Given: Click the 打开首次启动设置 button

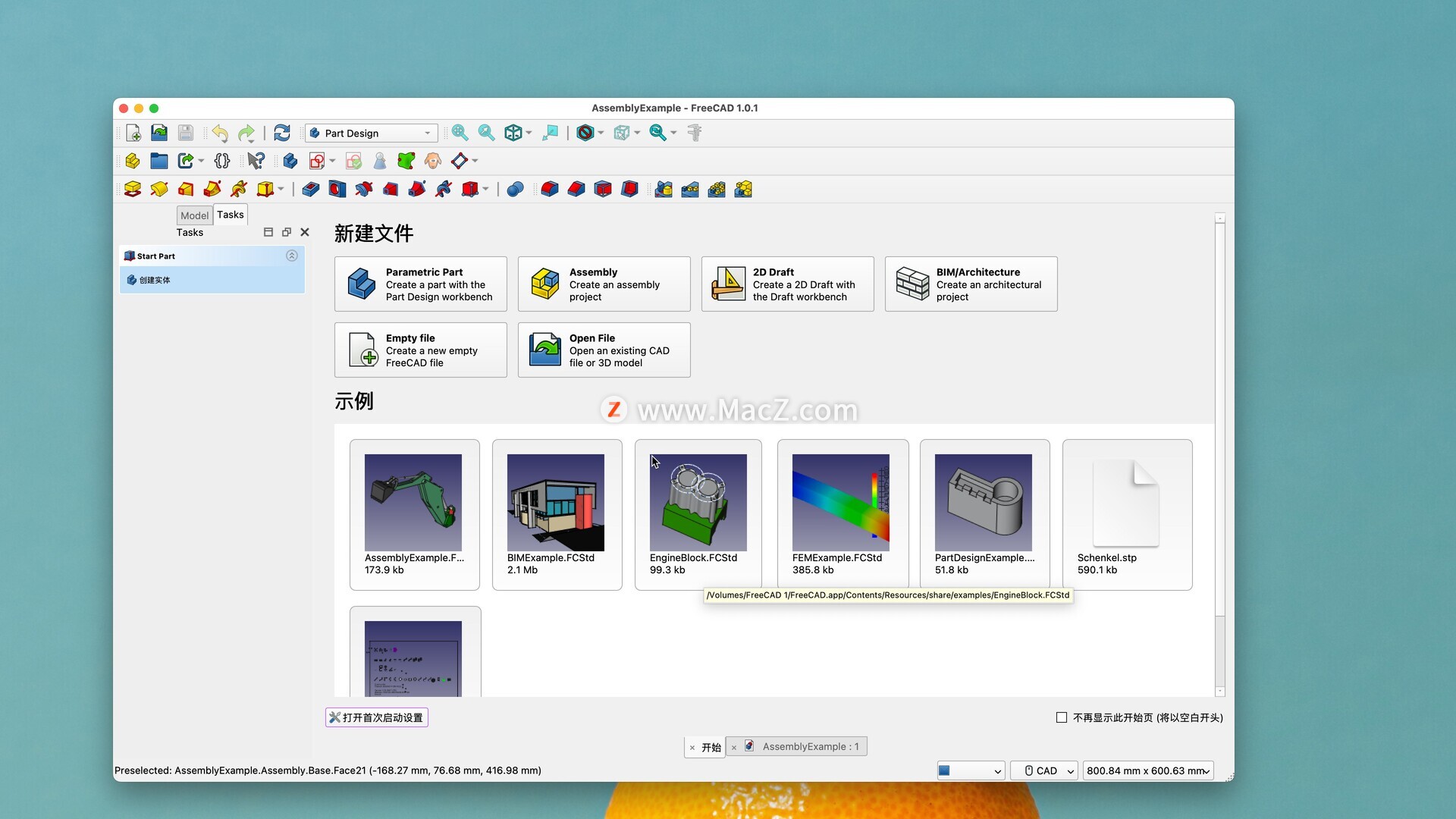Looking at the screenshot, I should click(377, 717).
